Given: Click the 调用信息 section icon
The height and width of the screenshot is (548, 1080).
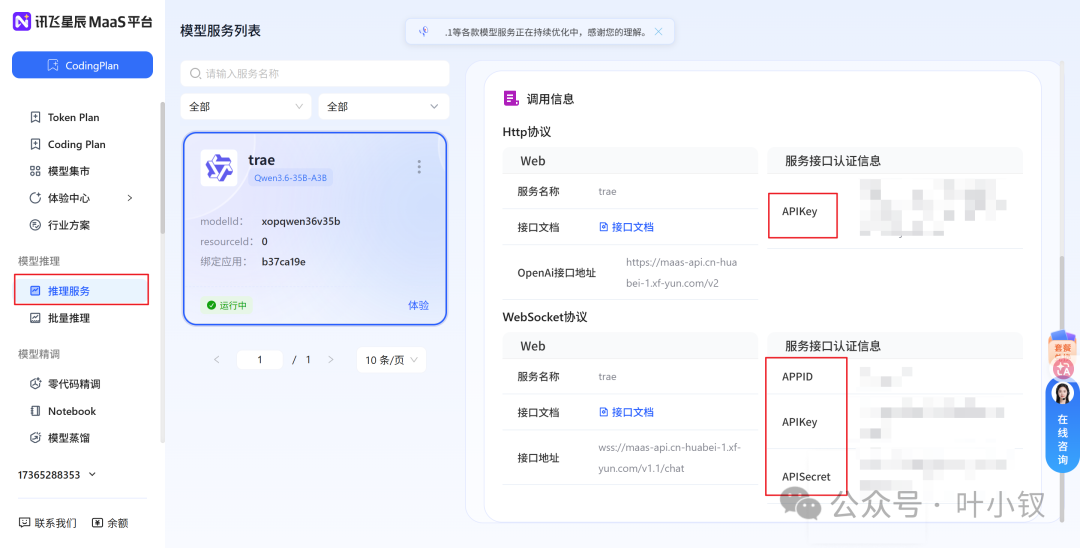Looking at the screenshot, I should click(511, 98).
